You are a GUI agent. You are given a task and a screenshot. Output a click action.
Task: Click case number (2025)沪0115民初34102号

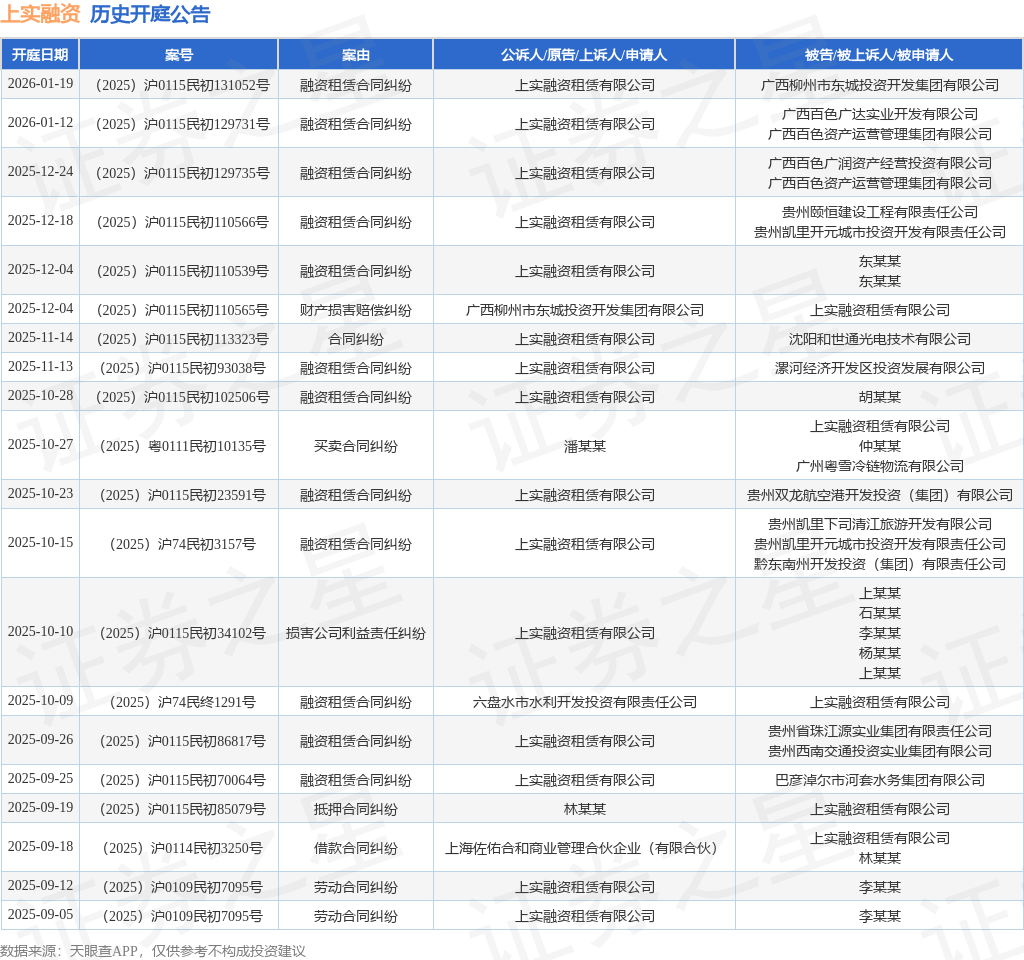pos(182,633)
